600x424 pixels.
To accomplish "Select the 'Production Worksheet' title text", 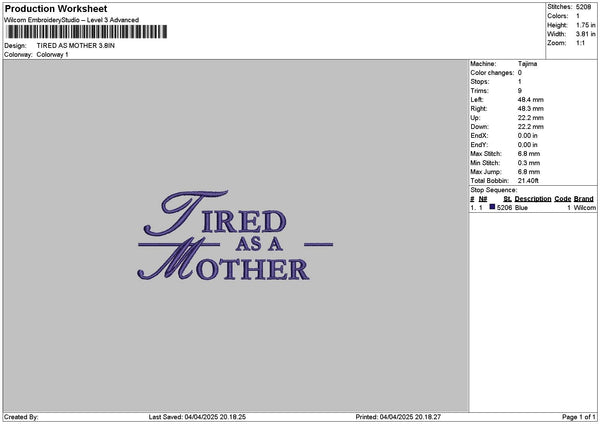I will click(x=56, y=8).
